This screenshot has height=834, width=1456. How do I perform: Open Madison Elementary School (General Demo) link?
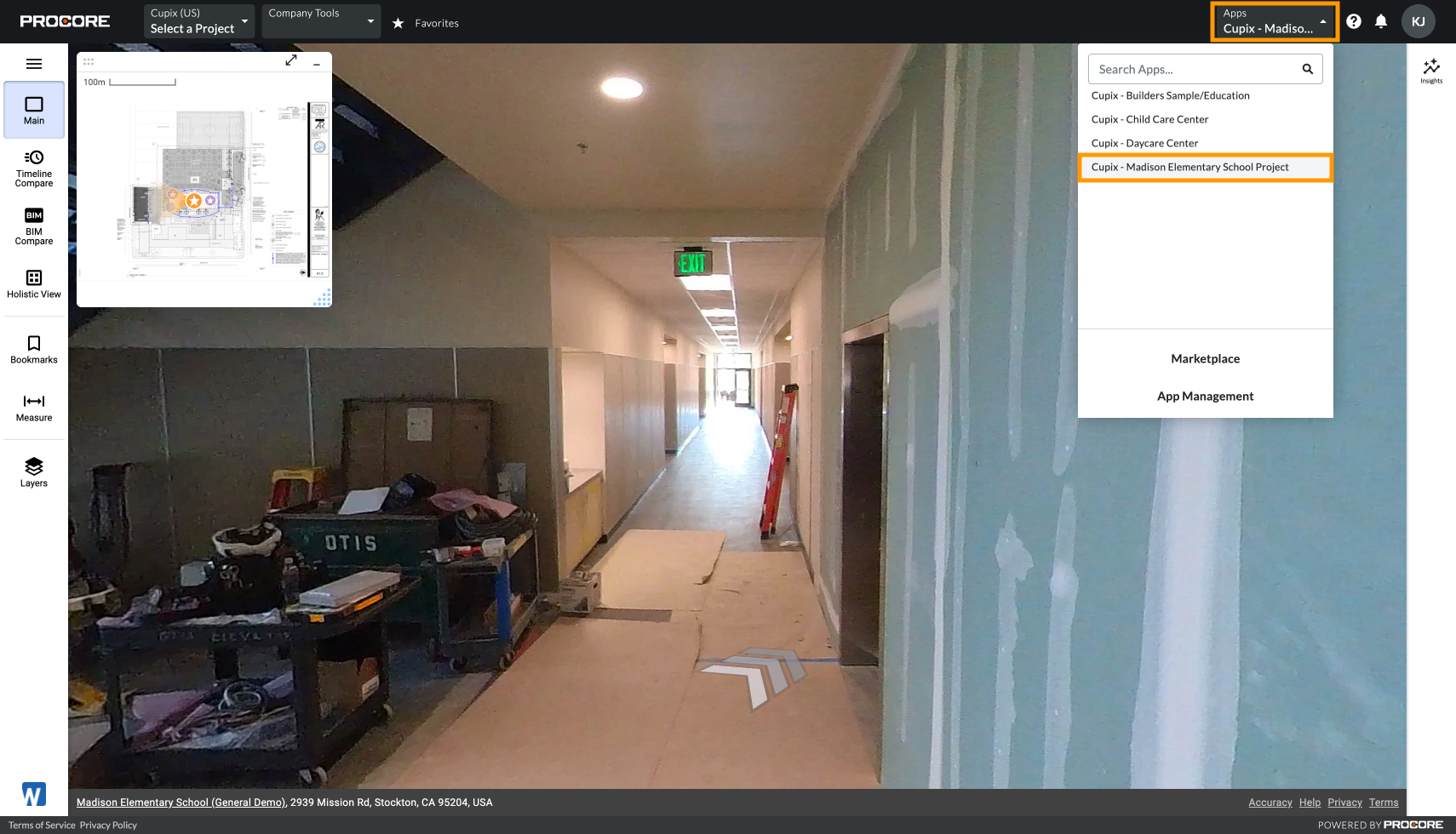181,803
